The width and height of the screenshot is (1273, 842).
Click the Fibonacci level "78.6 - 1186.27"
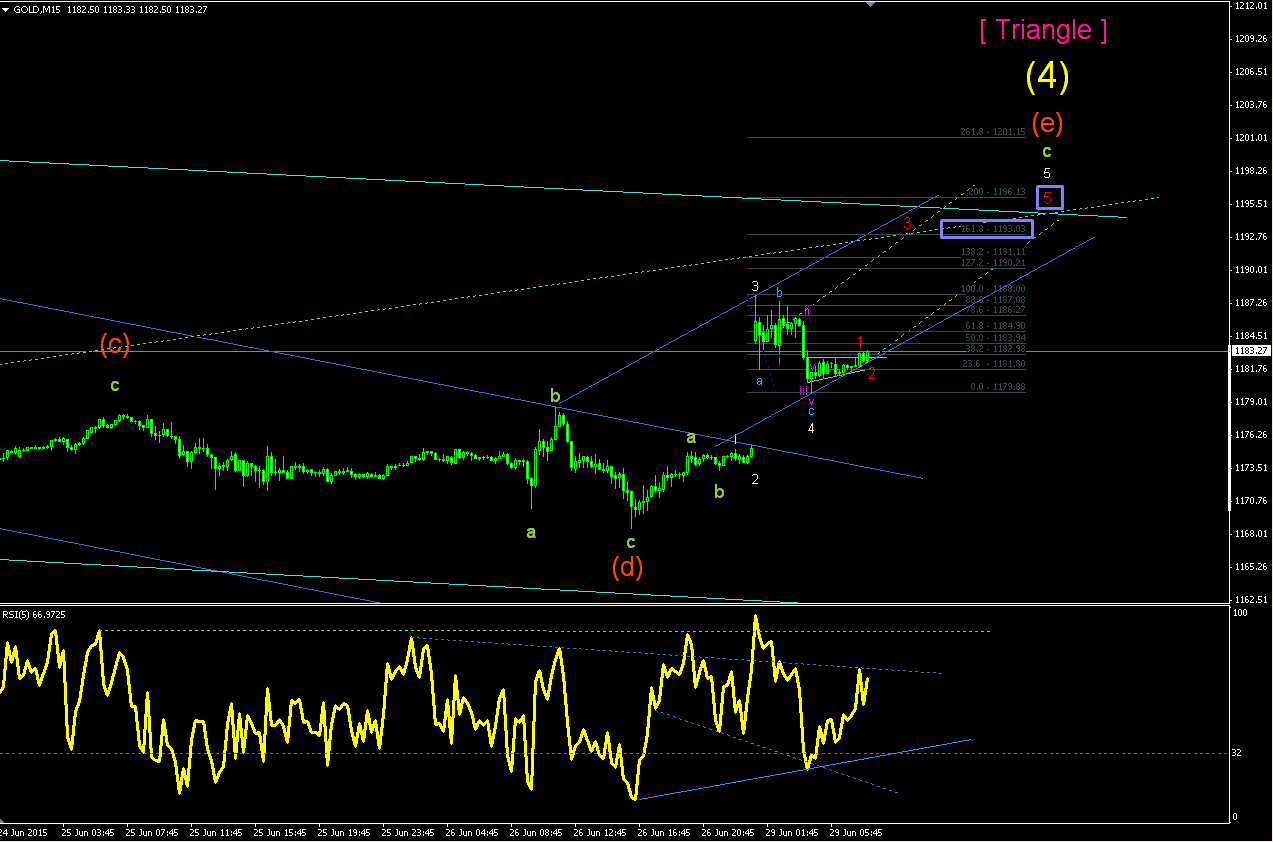(995, 310)
